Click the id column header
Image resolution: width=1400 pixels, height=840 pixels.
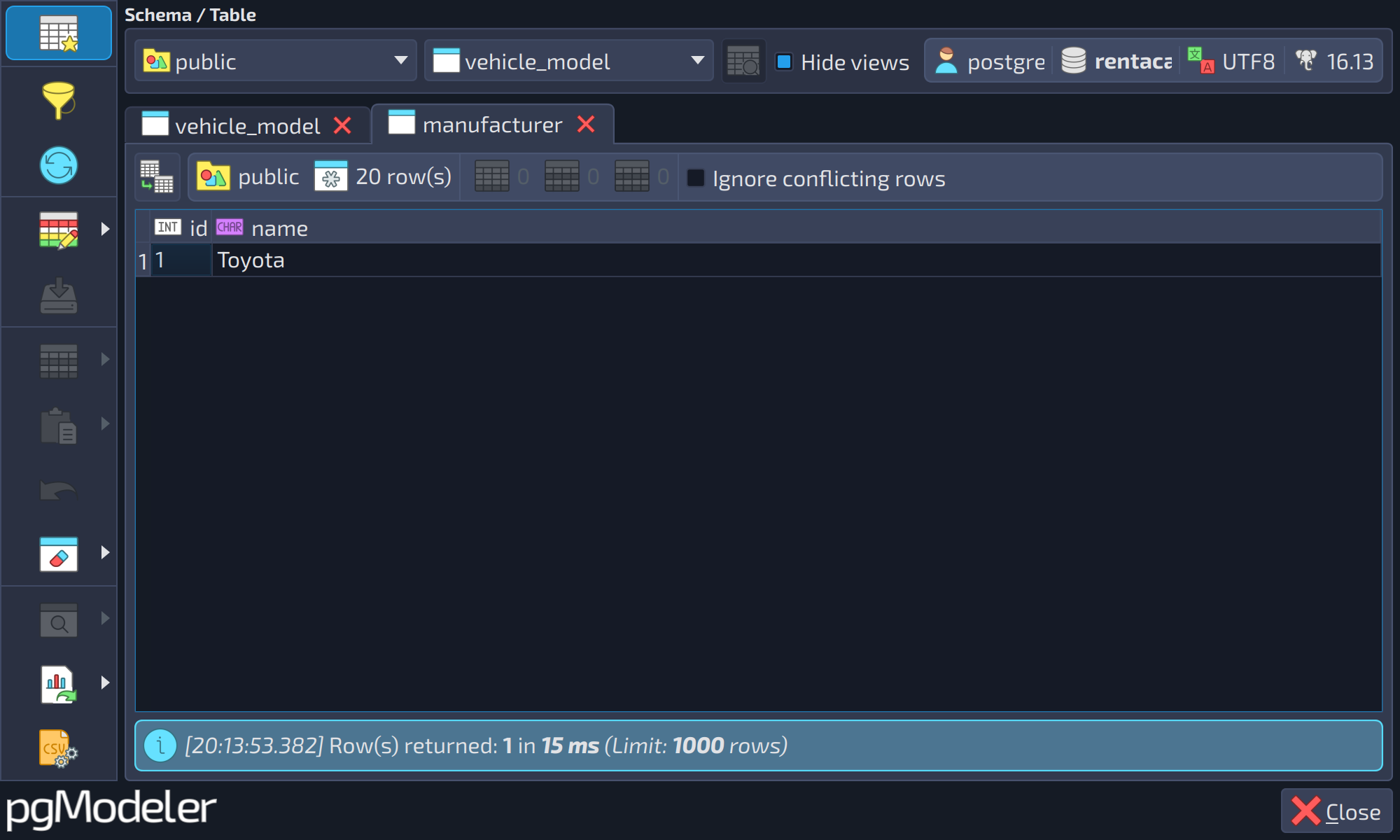point(181,228)
